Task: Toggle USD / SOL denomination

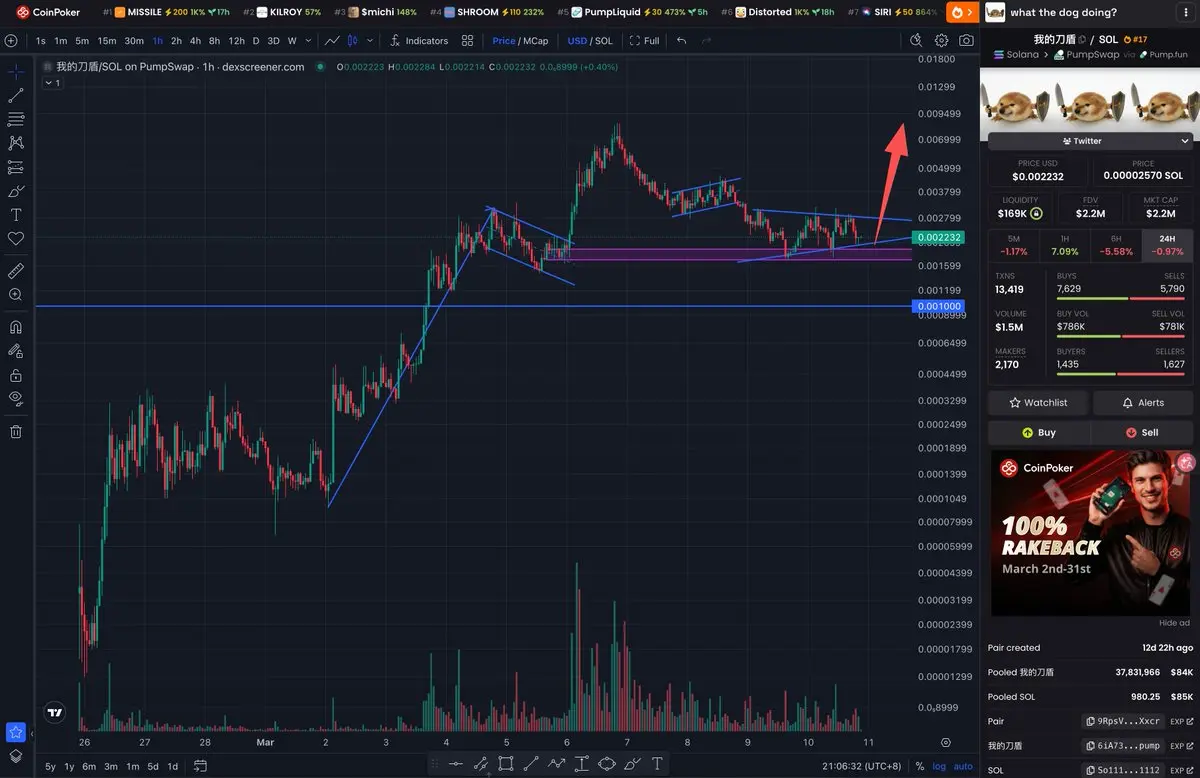Action: pos(589,41)
